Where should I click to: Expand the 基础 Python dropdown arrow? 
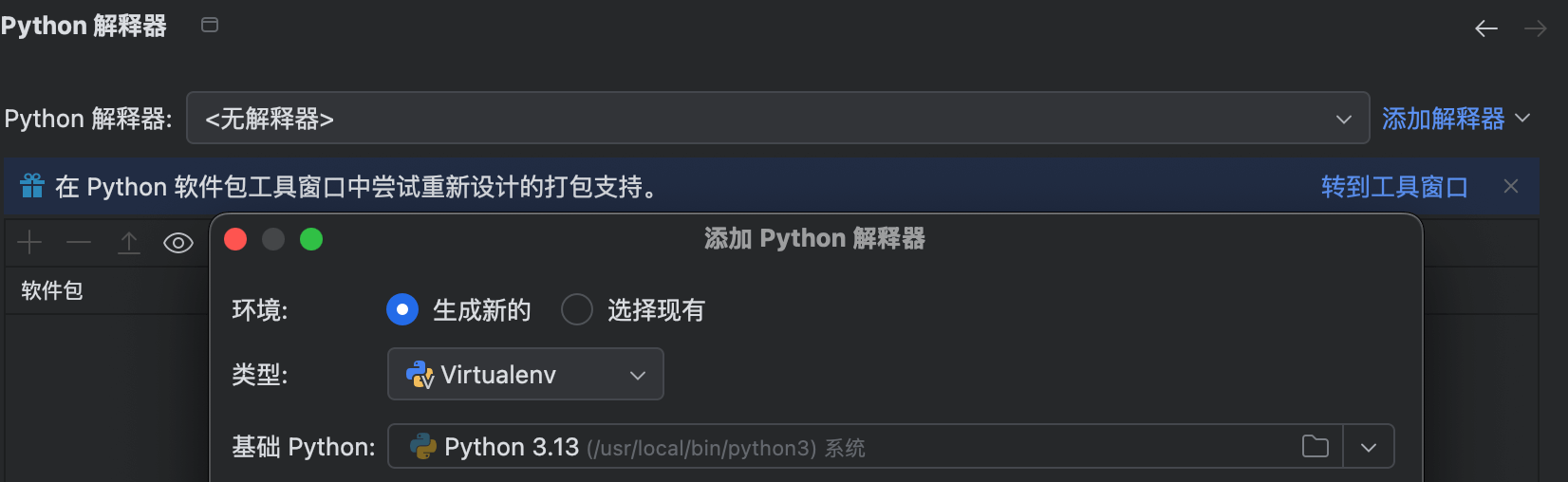[x=1368, y=447]
